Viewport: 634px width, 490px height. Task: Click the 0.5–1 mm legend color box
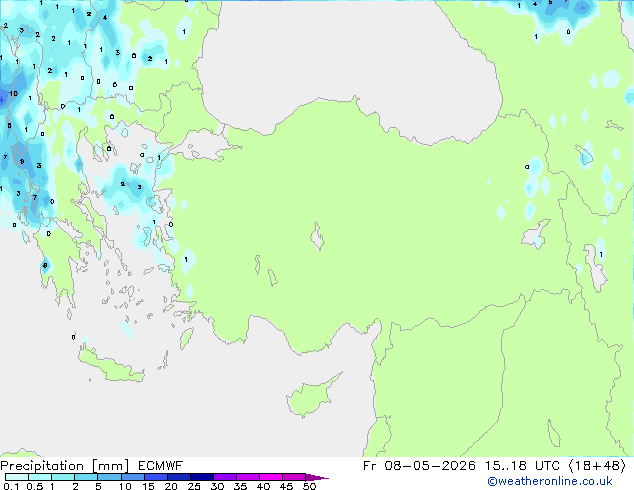[x=40, y=477]
